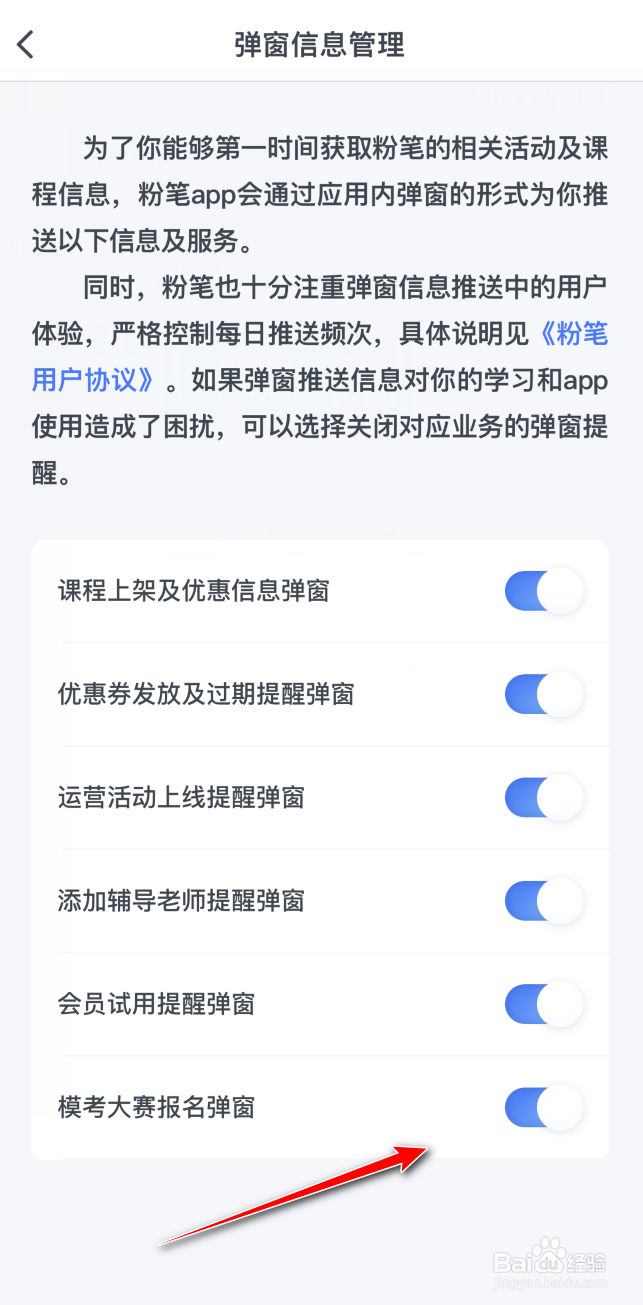Screen dimensions: 643x1305
Task: Open the 《粉笔用户协议》 link
Action: tap(94, 379)
